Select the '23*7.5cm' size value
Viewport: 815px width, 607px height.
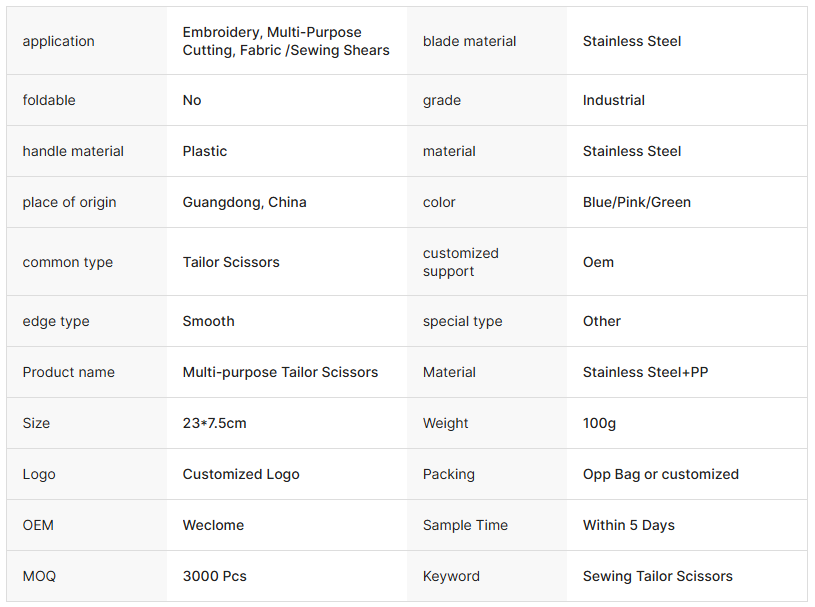214,423
